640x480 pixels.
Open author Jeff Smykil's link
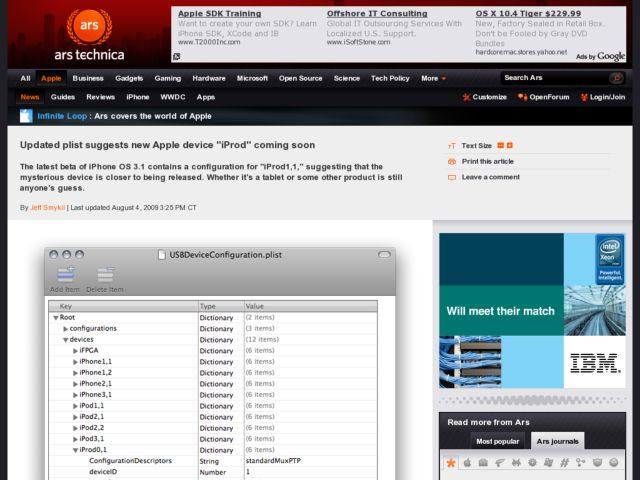tap(48, 207)
